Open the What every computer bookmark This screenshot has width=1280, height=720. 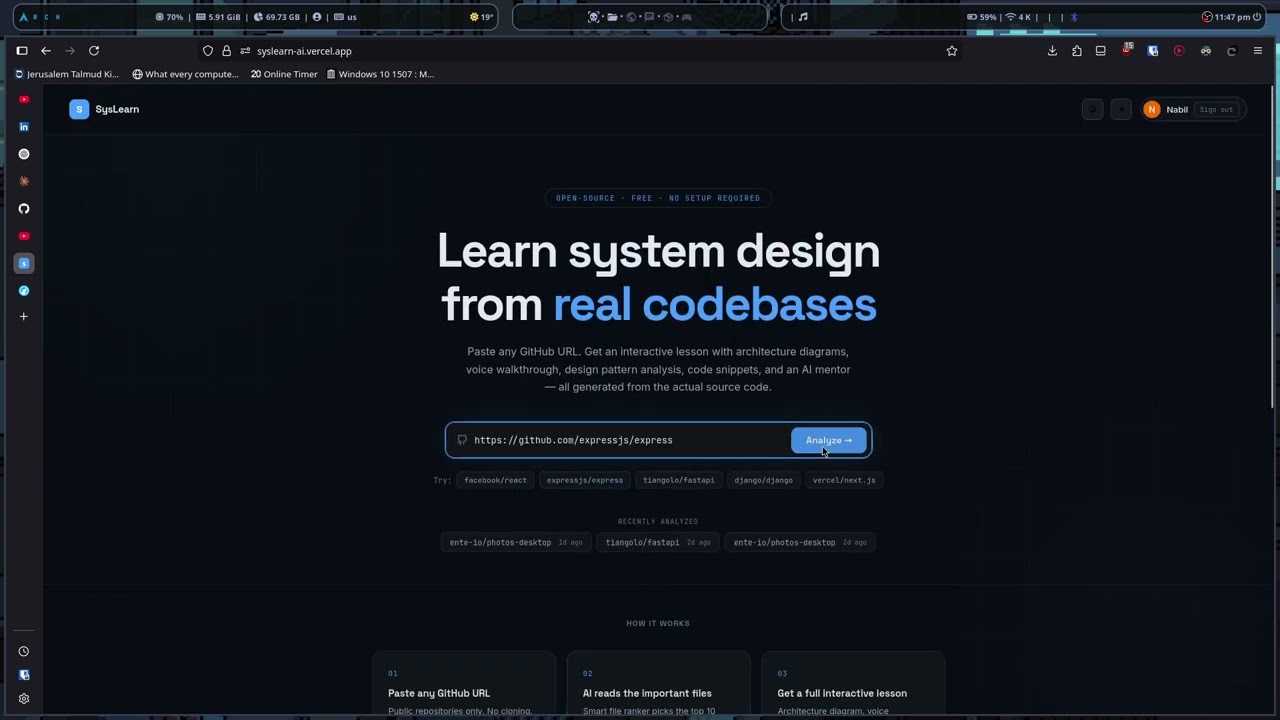coord(186,74)
